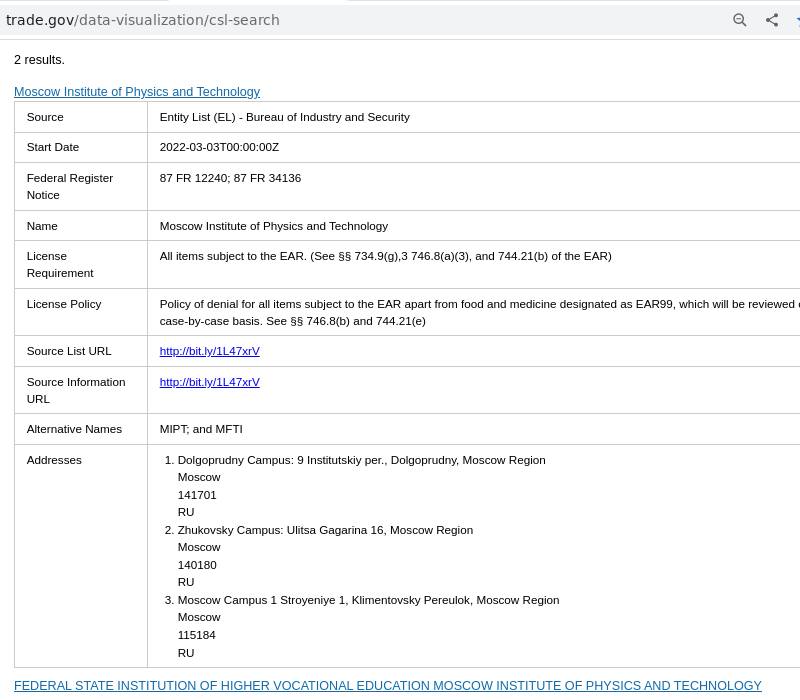Screen dimensions: 800x700
Task: Click the "2 results." count text
Action: coord(39,60)
